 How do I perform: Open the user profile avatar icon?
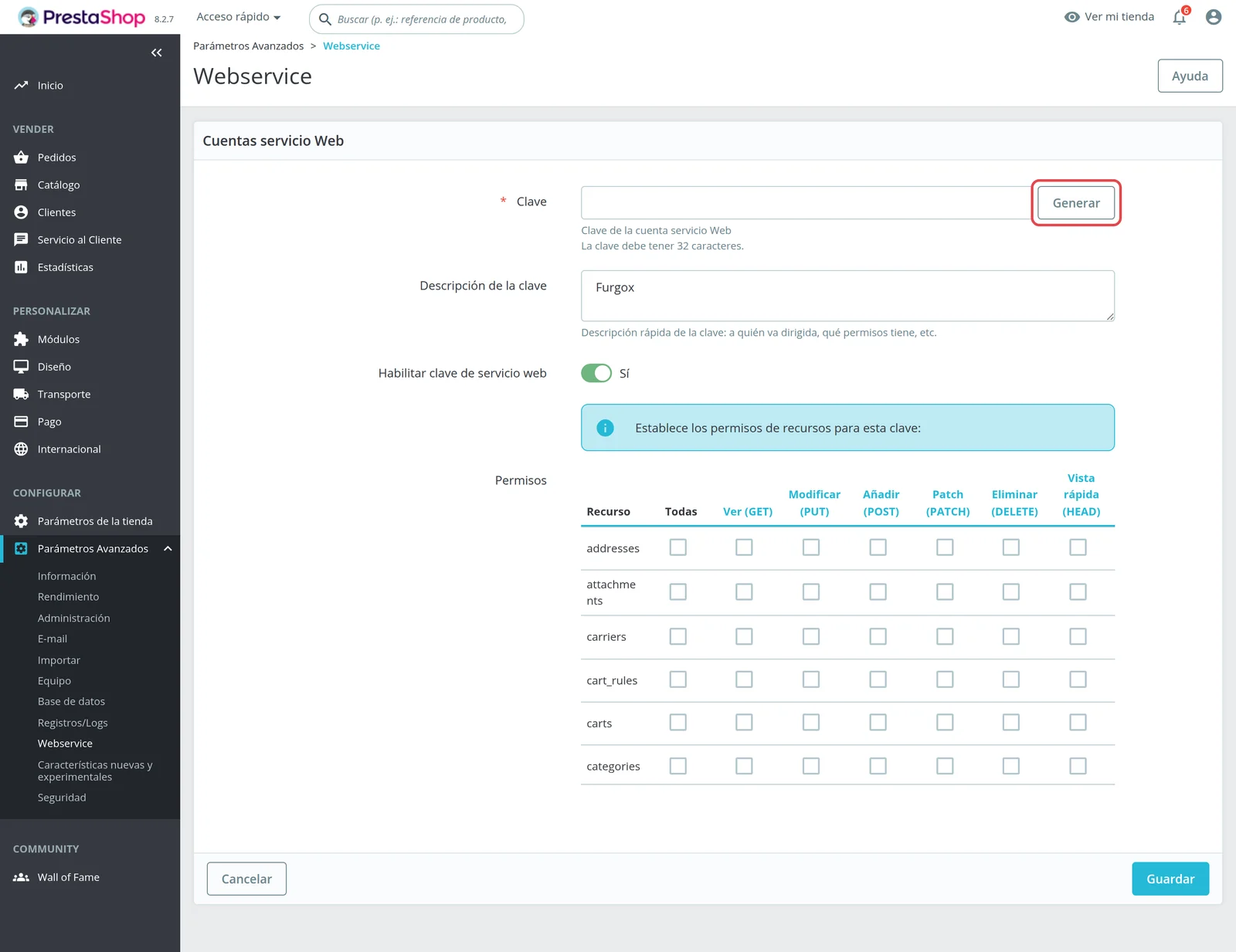[x=1214, y=17]
